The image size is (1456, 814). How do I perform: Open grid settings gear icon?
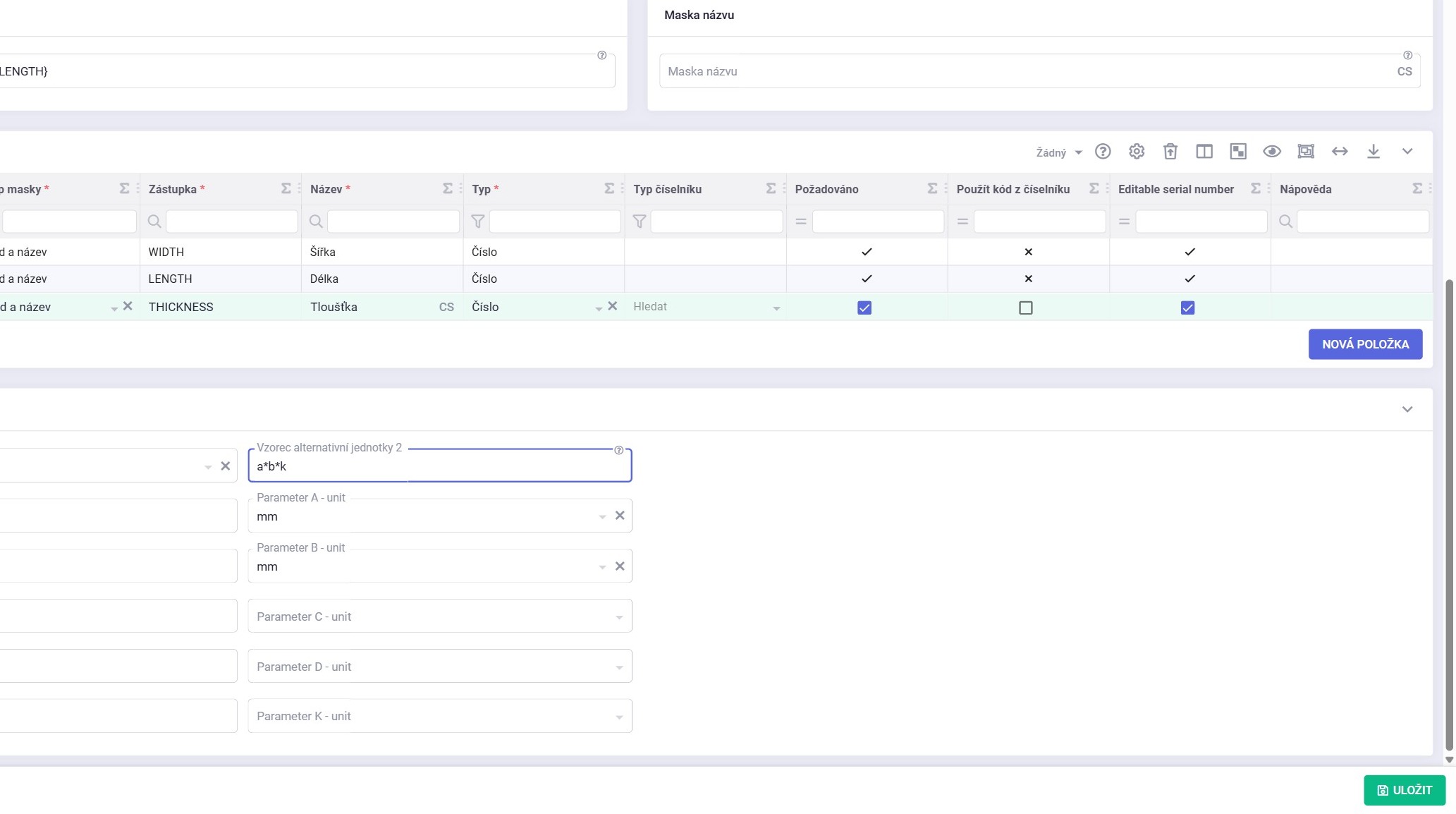(x=1137, y=152)
